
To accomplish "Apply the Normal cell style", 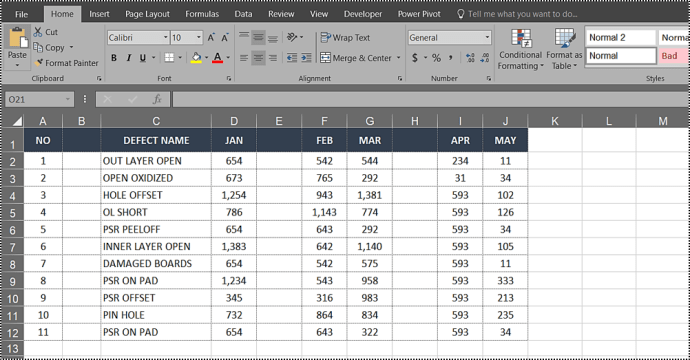I will tap(621, 56).
